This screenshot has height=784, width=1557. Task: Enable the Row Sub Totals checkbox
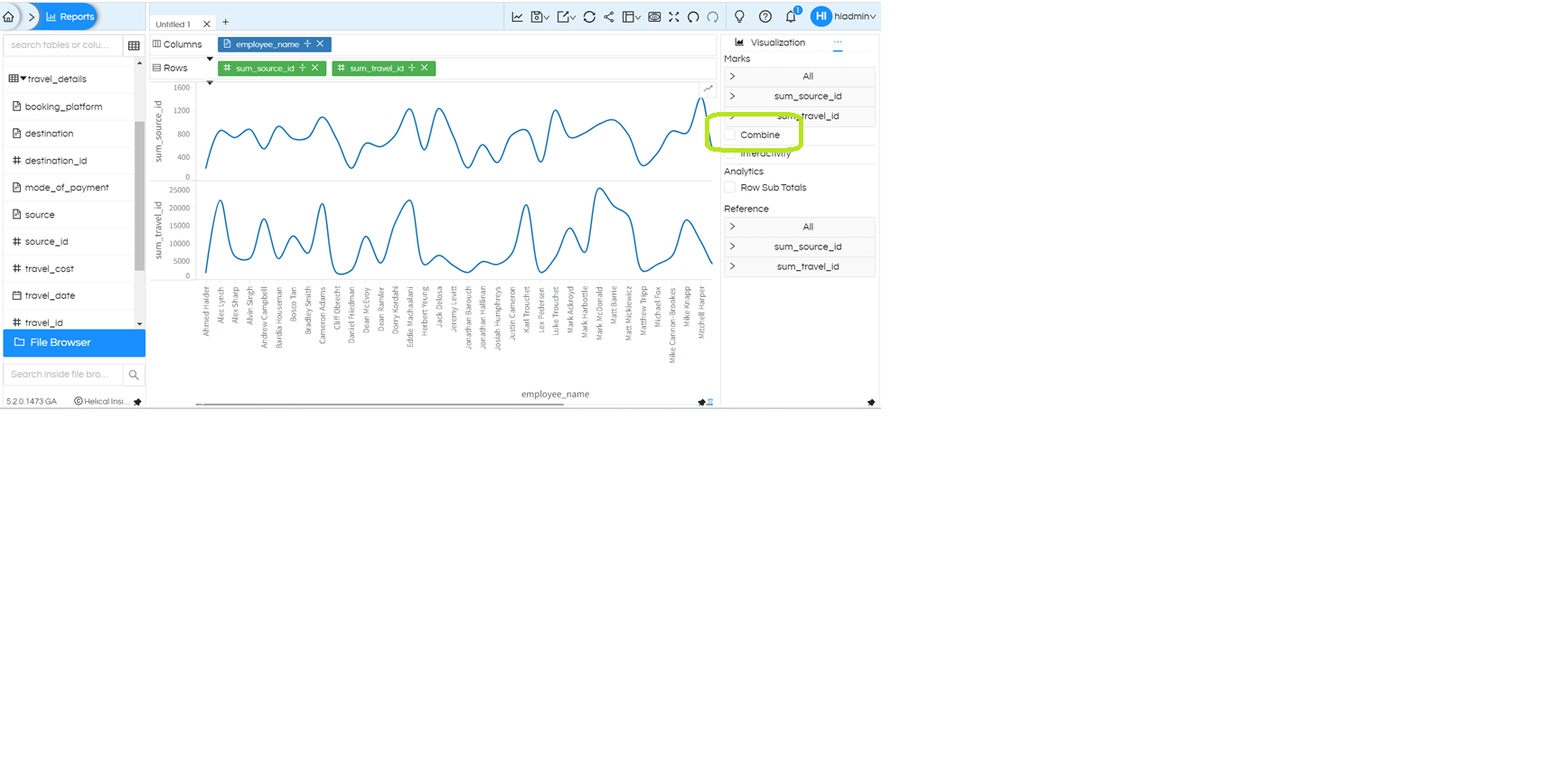pos(730,188)
